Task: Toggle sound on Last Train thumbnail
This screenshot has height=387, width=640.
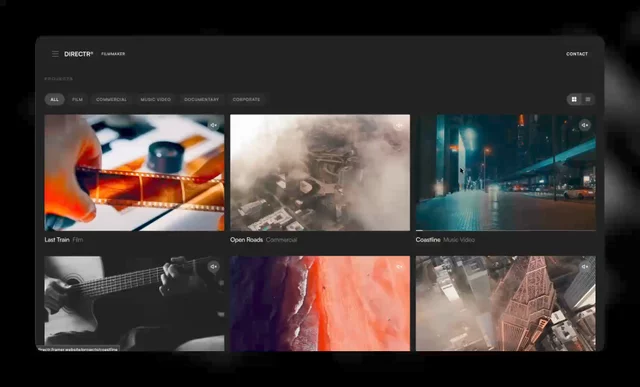Action: (x=213, y=125)
